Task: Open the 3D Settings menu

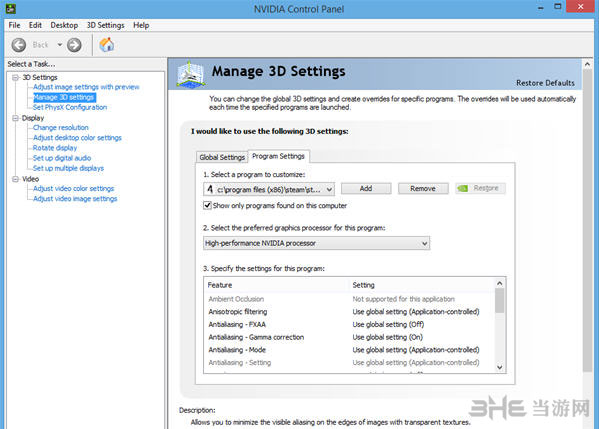Action: (105, 25)
